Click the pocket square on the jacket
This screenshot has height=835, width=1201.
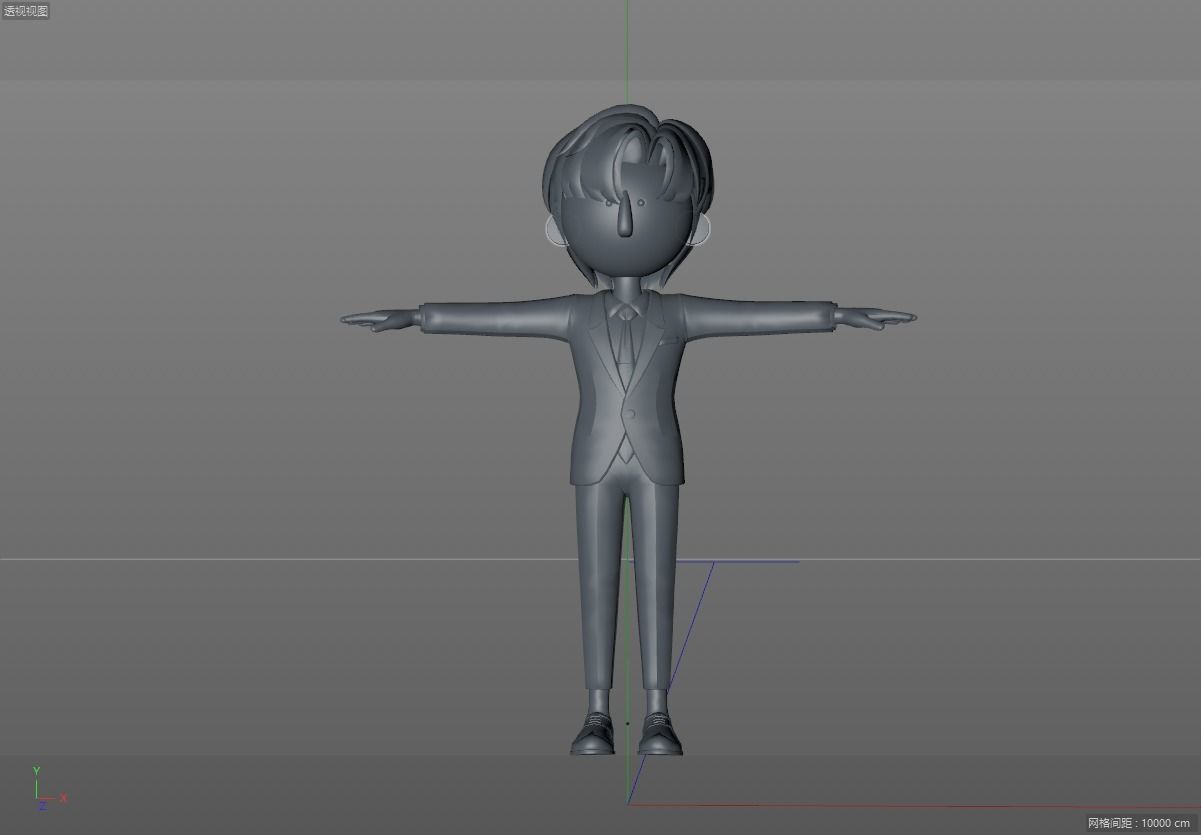coord(667,343)
